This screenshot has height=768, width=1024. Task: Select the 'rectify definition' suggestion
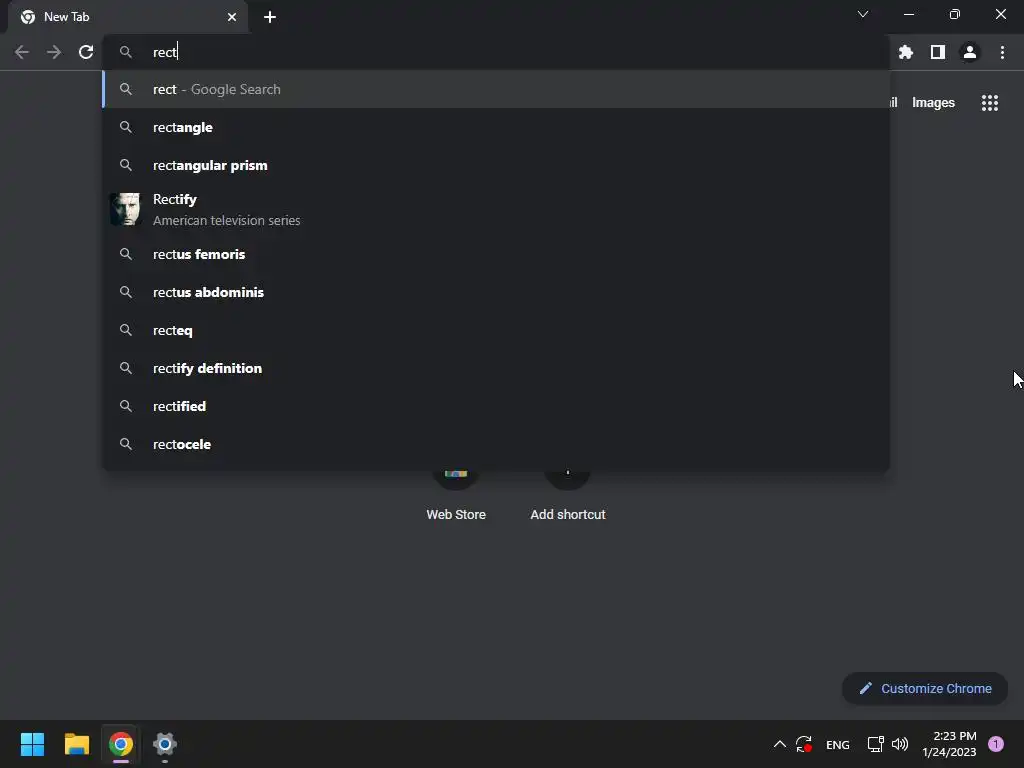click(x=496, y=368)
